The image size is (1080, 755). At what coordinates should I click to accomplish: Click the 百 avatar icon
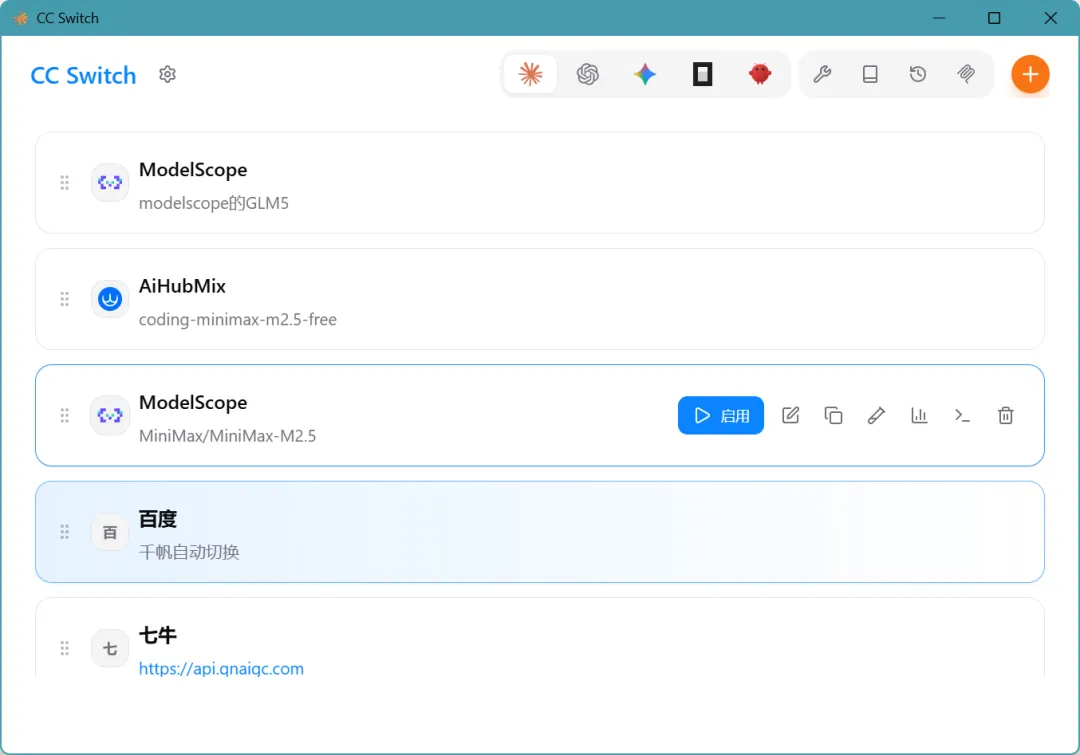point(110,532)
